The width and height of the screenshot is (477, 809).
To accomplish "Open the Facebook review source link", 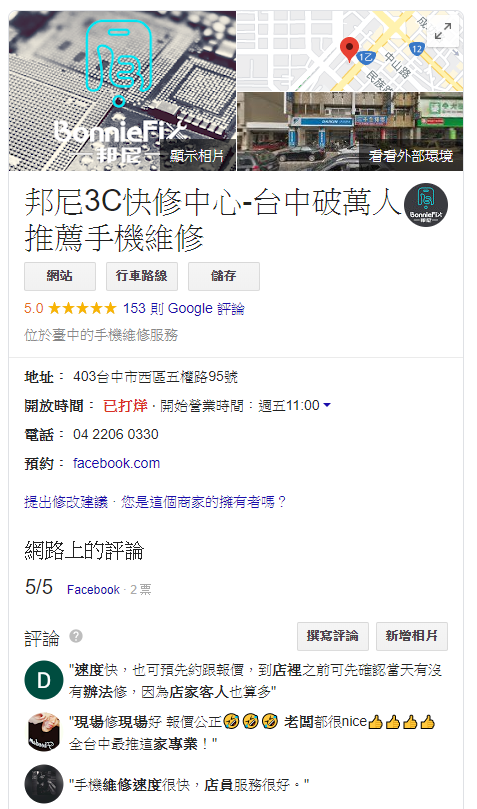I will 93,590.
